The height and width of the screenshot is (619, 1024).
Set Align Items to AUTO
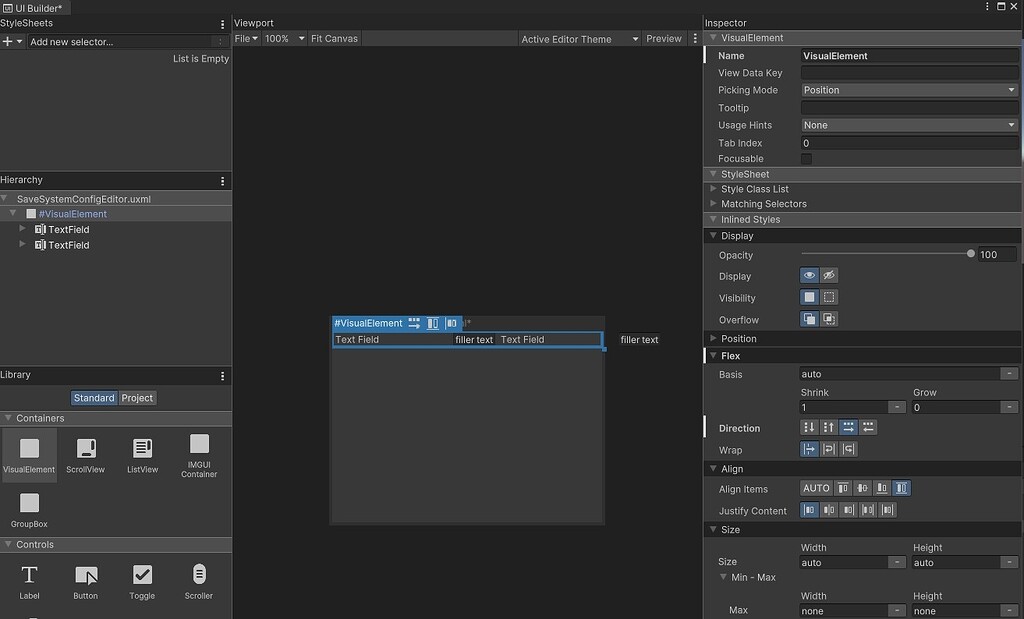(815, 488)
